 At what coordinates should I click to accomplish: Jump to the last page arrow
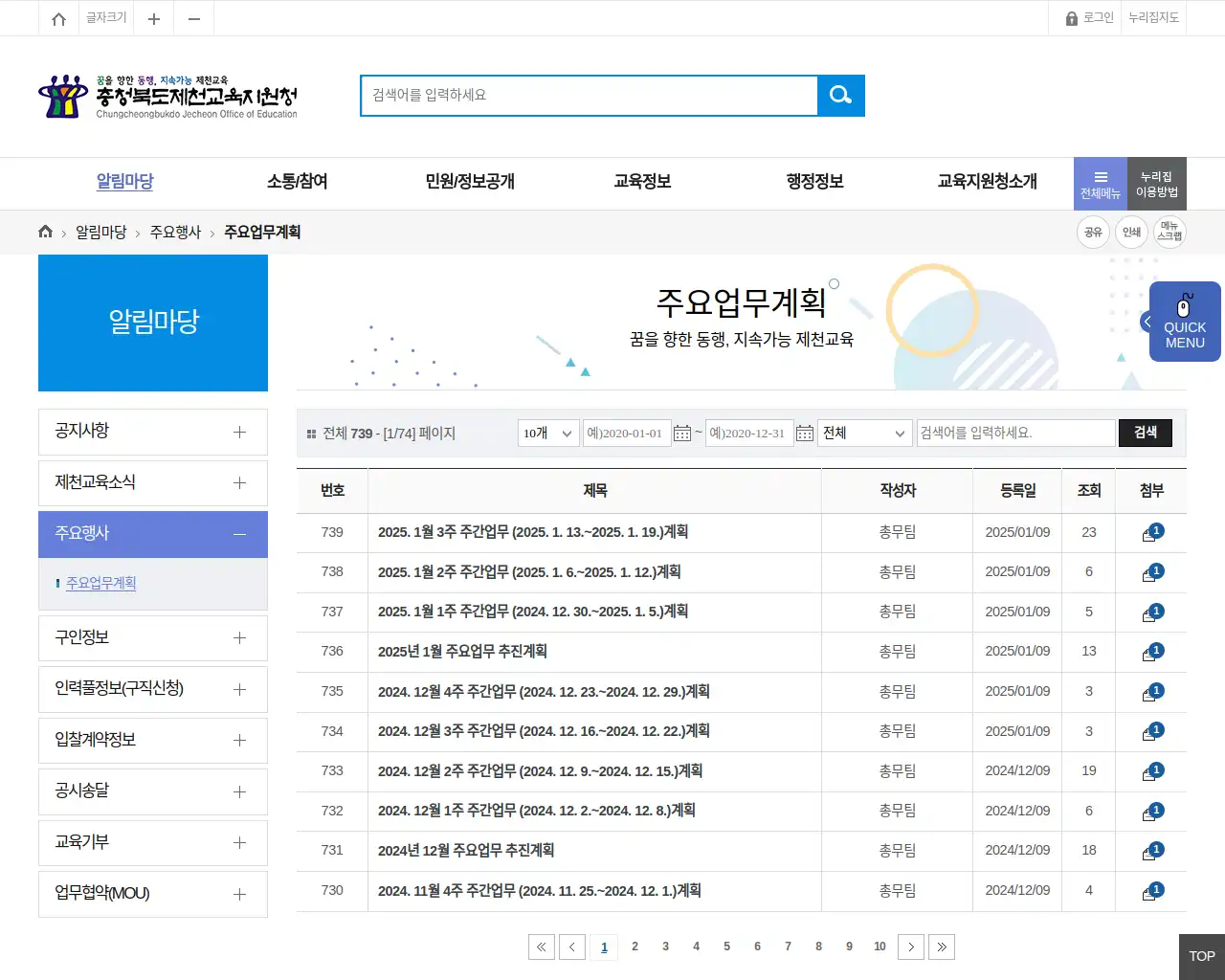[x=942, y=947]
